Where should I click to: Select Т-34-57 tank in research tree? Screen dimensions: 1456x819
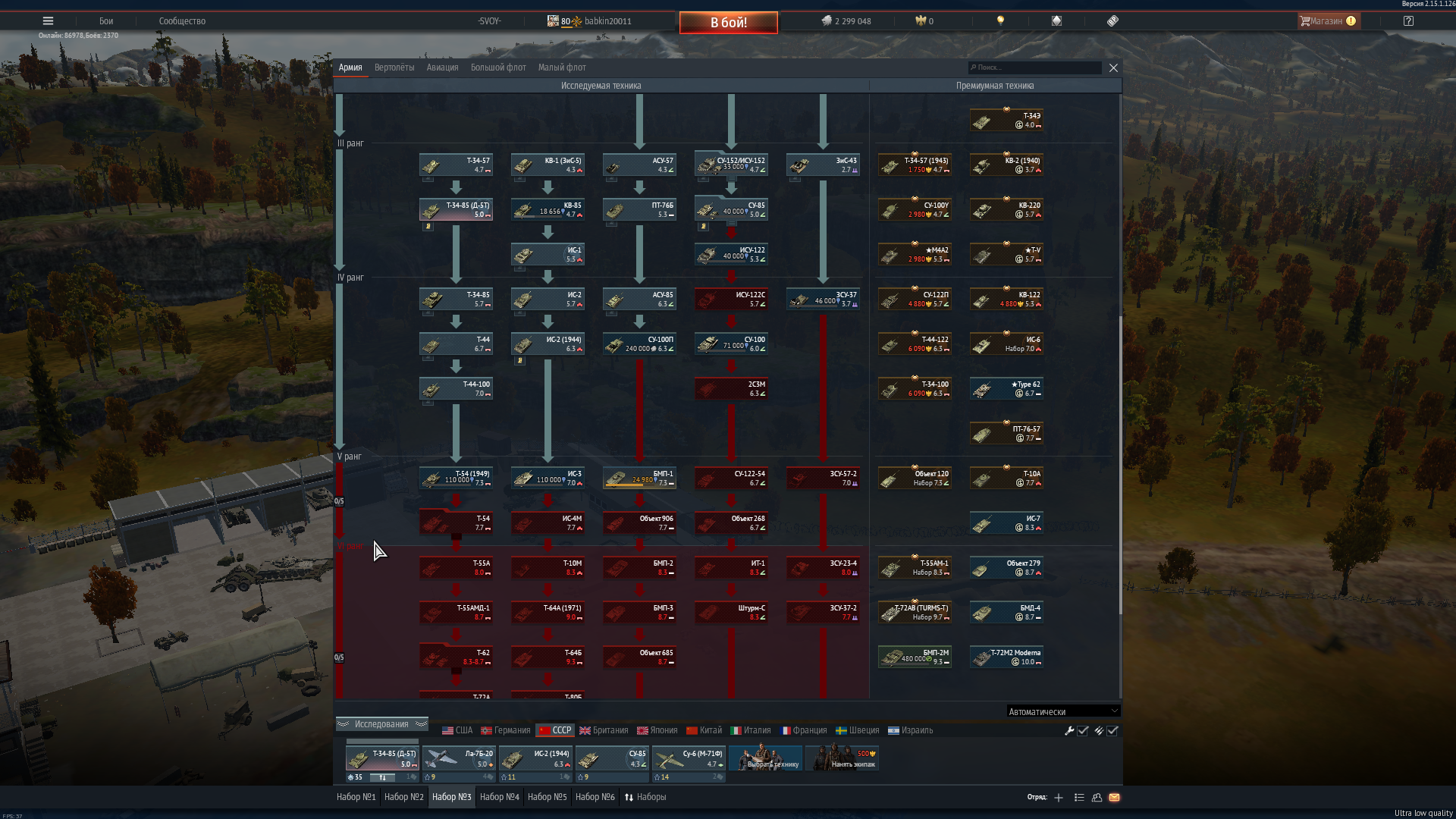click(x=456, y=165)
